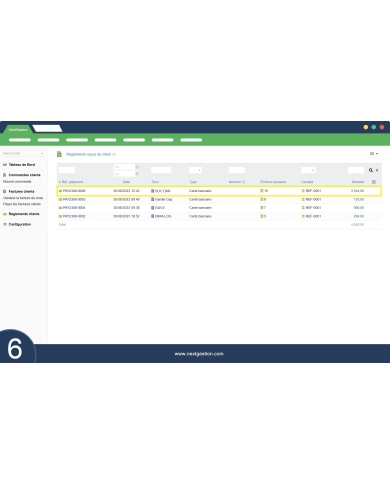Open the calendar icon for the end date

(137, 174)
